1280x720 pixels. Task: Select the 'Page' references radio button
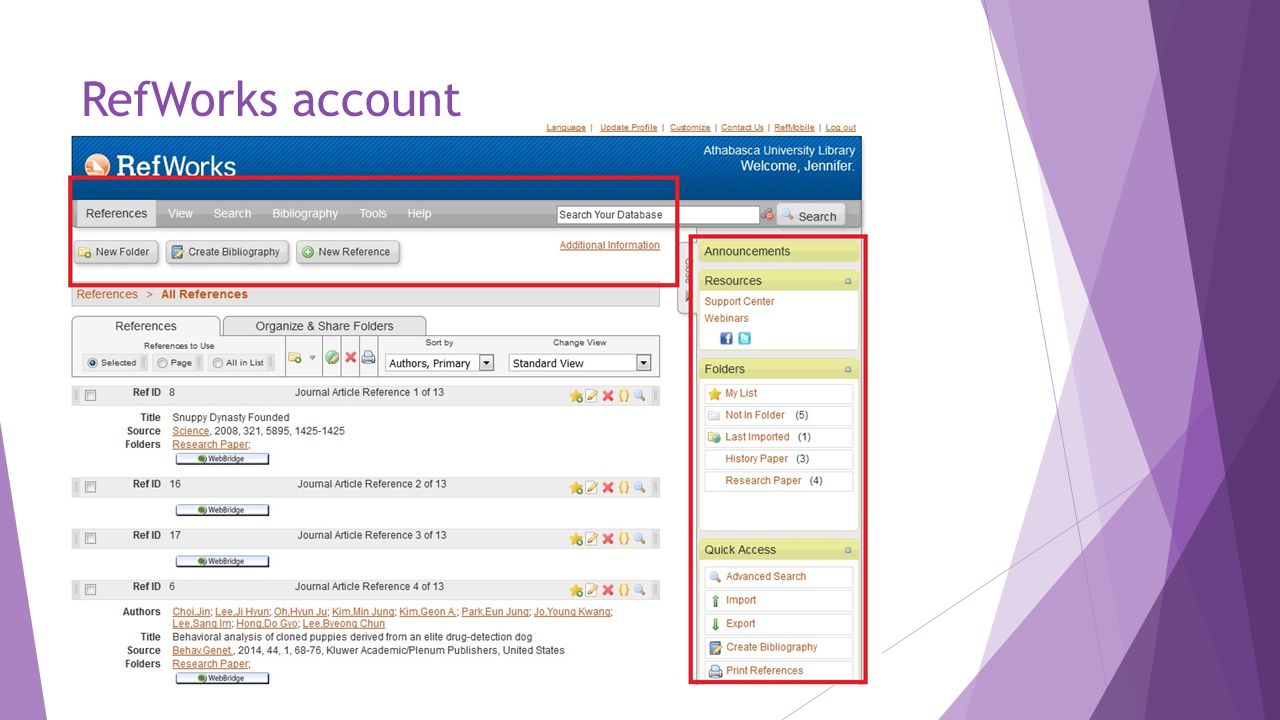[162, 363]
